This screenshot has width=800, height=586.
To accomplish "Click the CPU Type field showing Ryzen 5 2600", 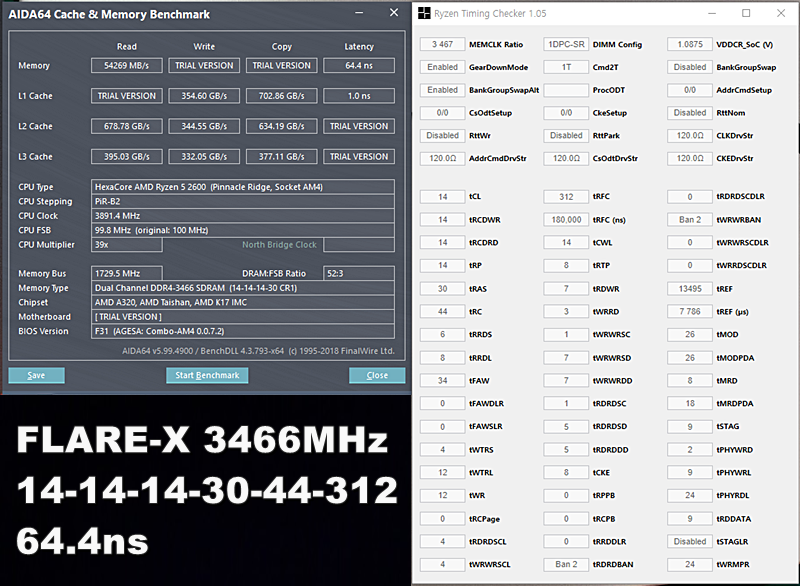I will [243, 187].
